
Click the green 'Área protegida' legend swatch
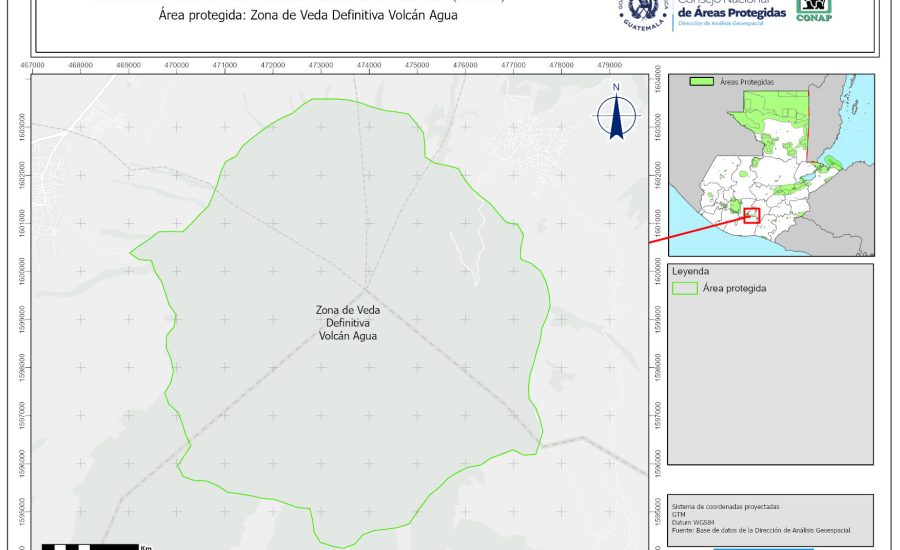(x=685, y=288)
